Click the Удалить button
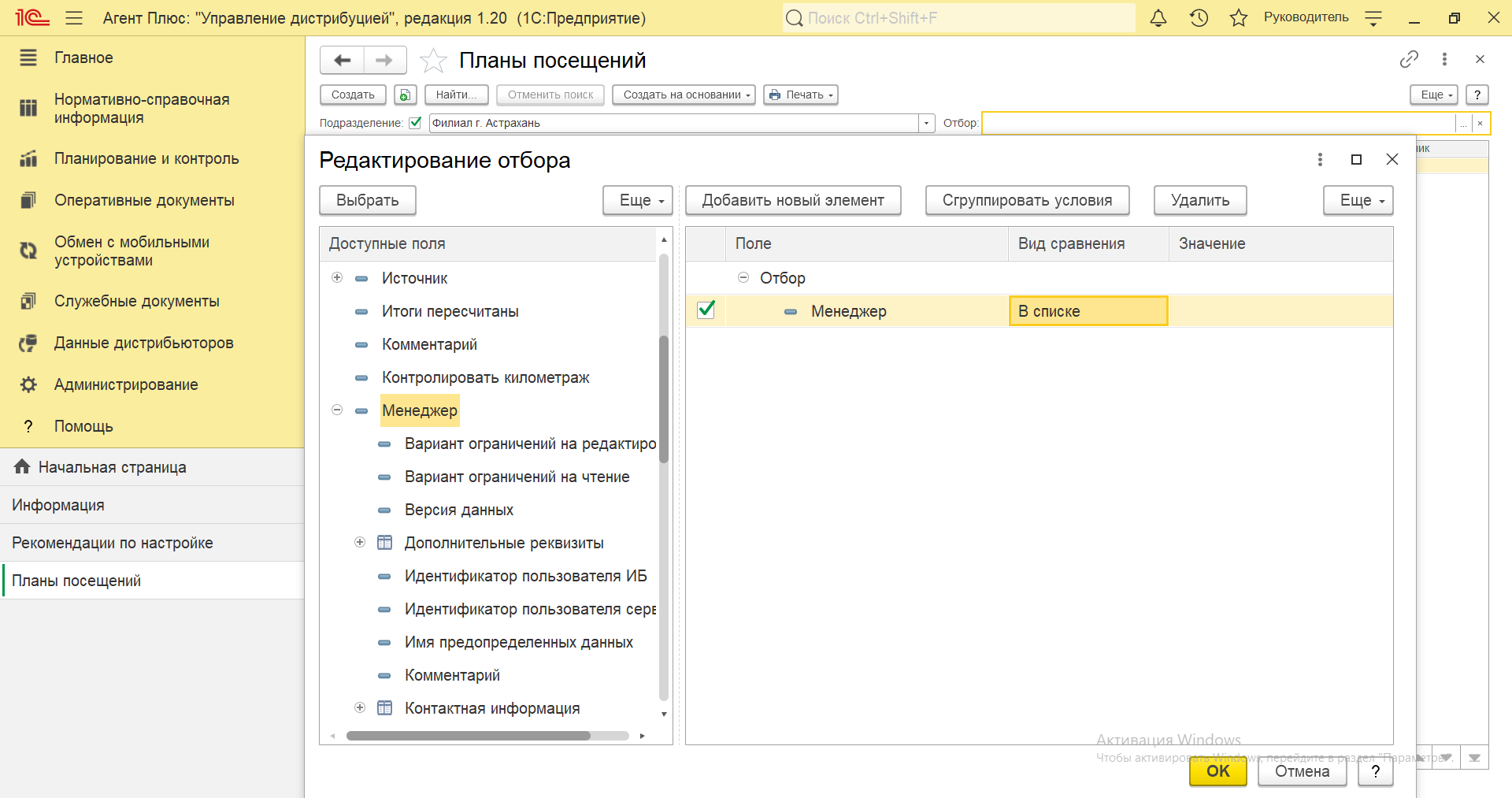Viewport: 1512px width, 798px height. 1200,200
